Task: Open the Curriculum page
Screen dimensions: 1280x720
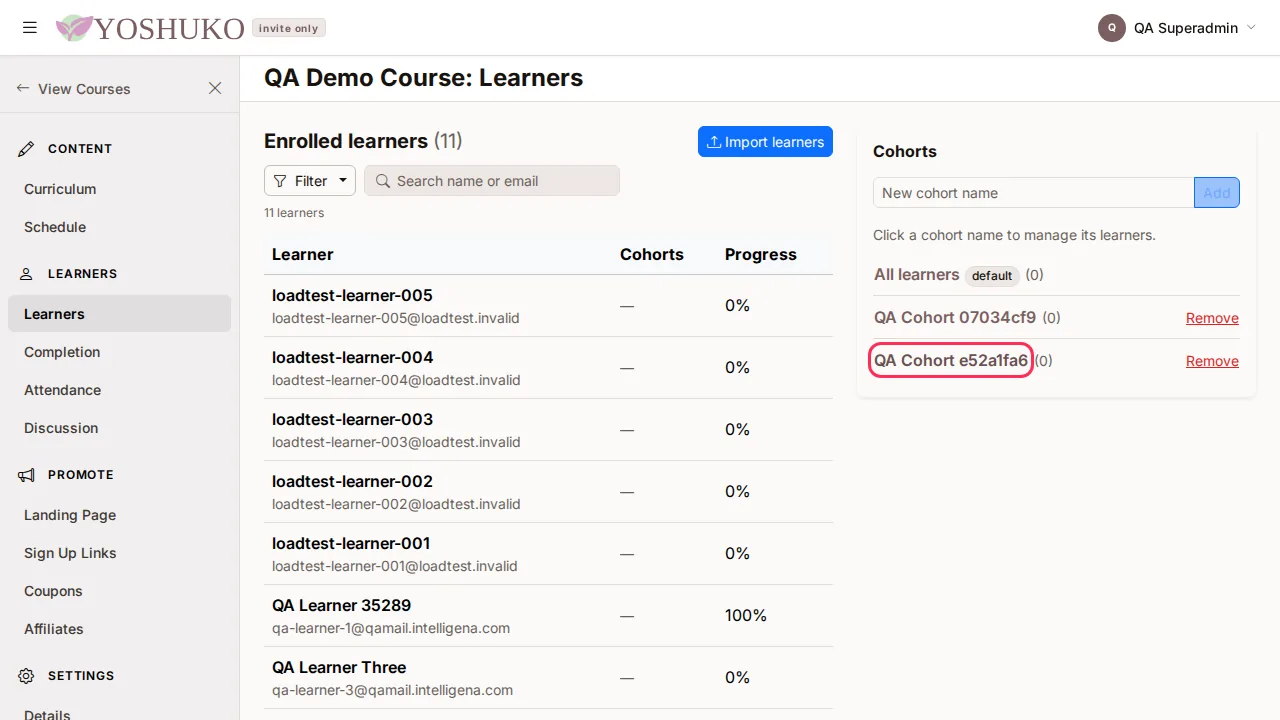Action: pos(120,189)
